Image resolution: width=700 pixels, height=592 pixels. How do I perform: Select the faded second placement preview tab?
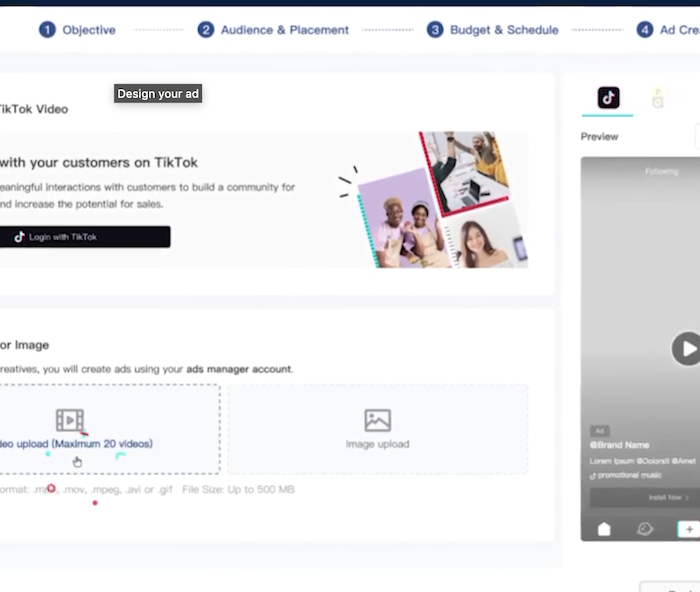pos(658,98)
